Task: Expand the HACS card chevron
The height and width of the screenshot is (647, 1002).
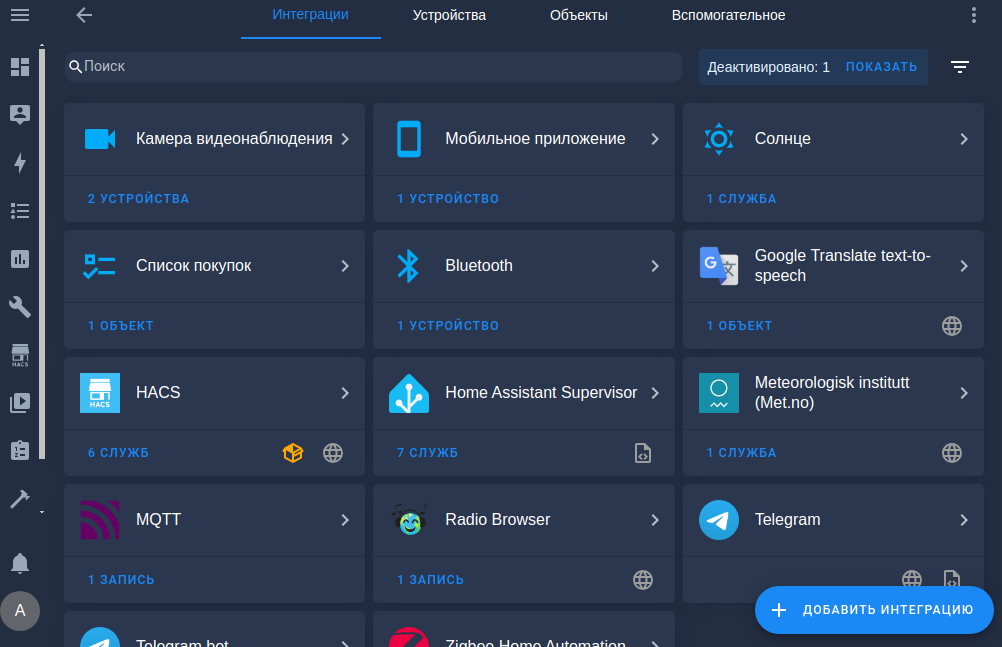Action: 345,393
